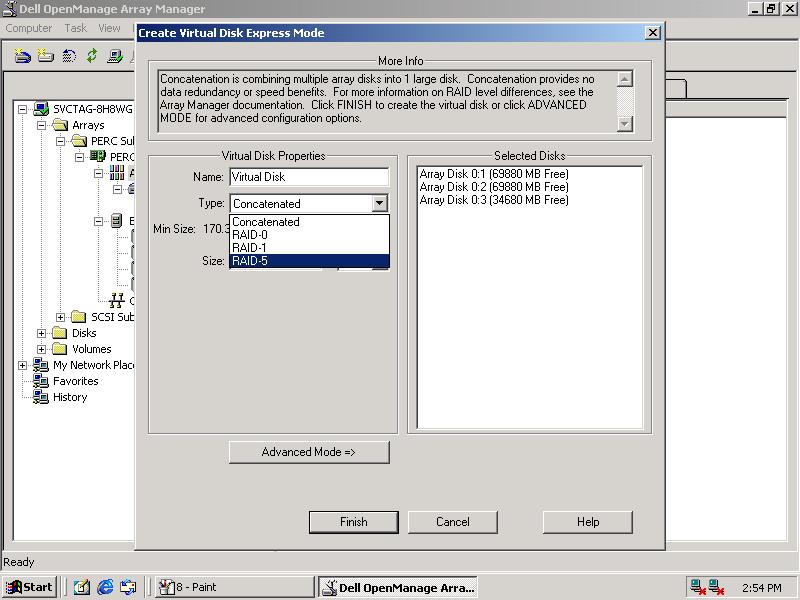This screenshot has width=800, height=600.
Task: Click the first network tray icon
Action: point(697,587)
